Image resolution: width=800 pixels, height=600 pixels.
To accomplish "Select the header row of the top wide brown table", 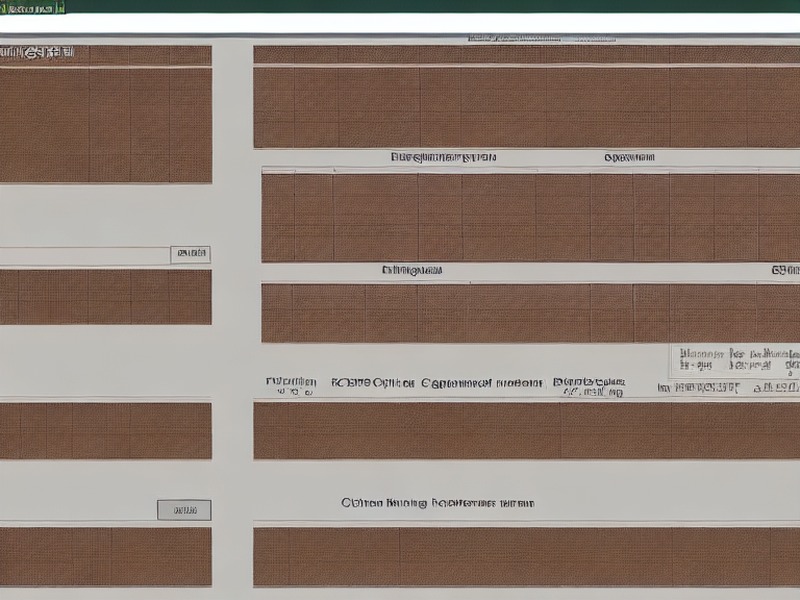I will pyautogui.click(x=527, y=55).
